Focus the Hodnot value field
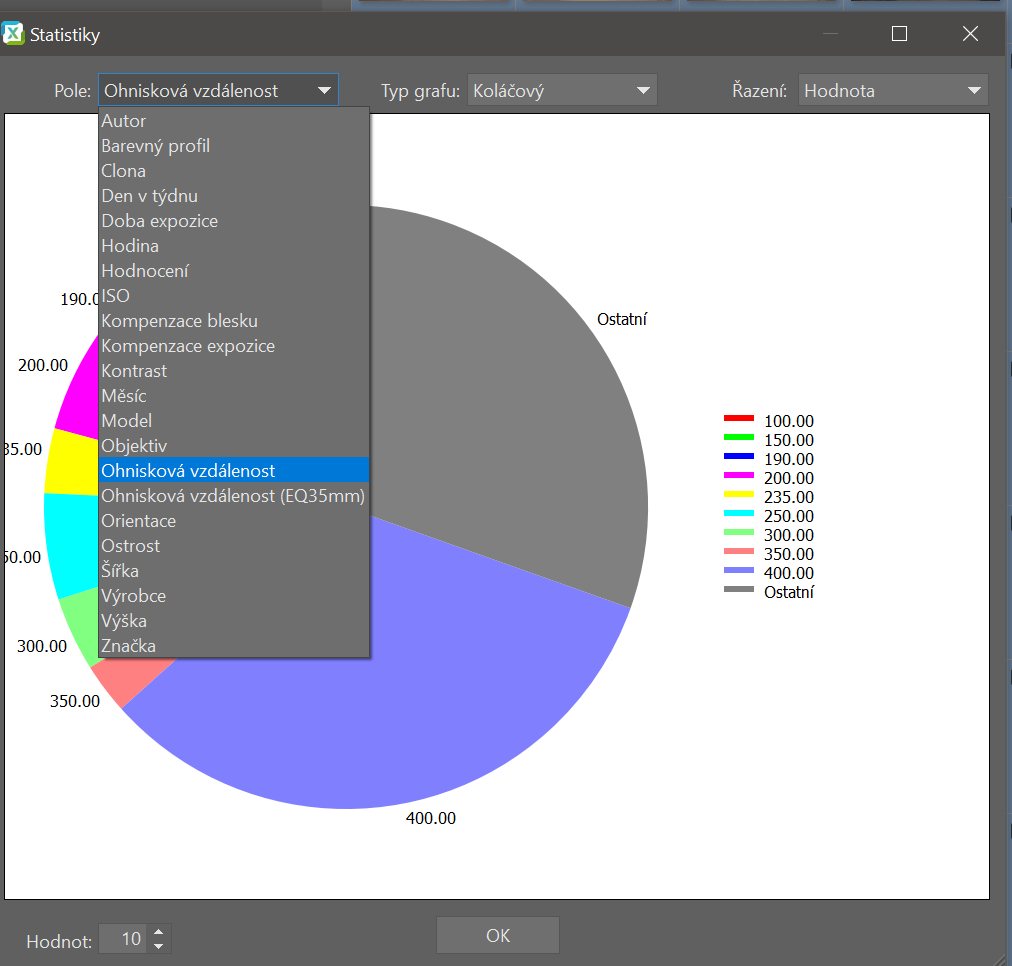This screenshot has width=1012, height=966. (x=125, y=939)
